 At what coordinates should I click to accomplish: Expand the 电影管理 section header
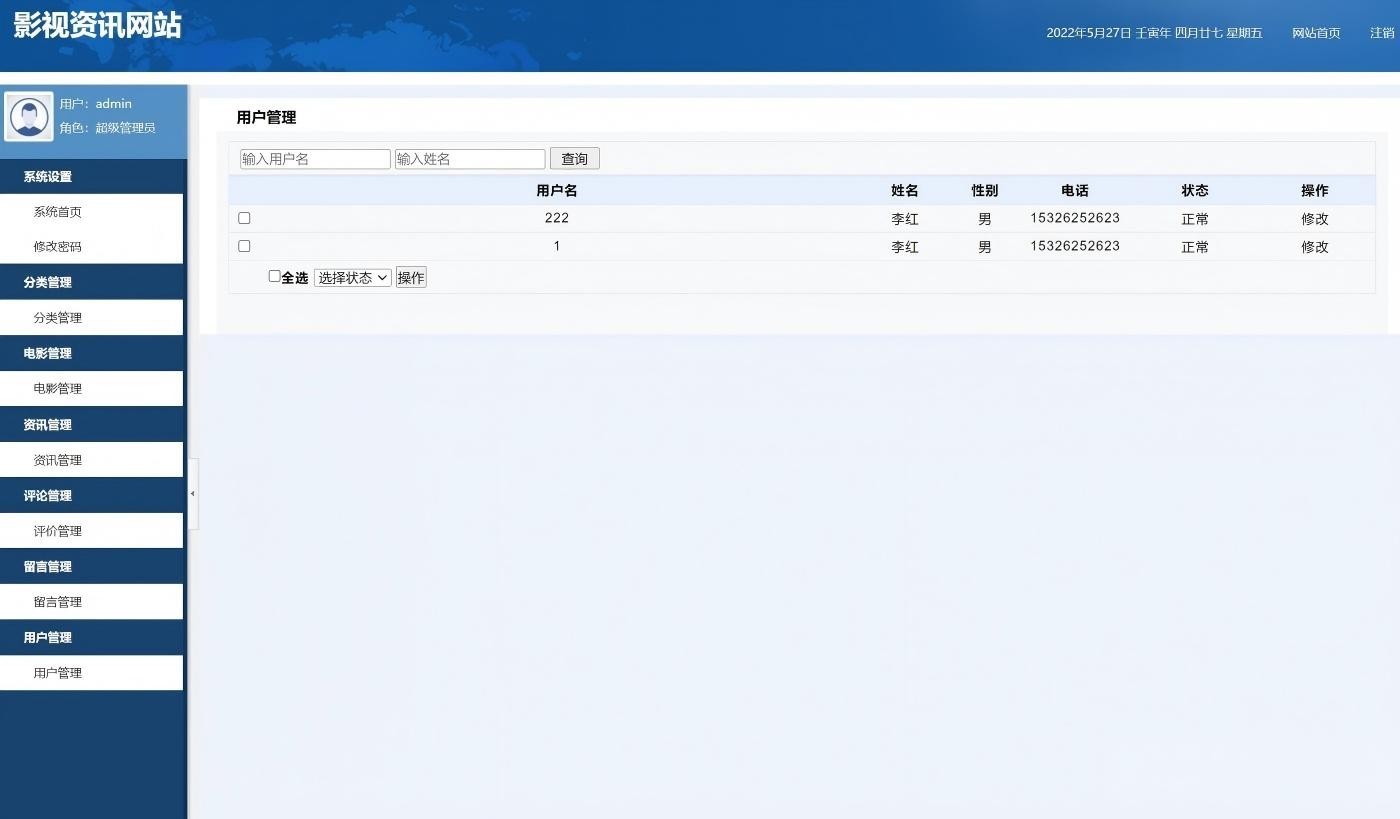point(92,353)
